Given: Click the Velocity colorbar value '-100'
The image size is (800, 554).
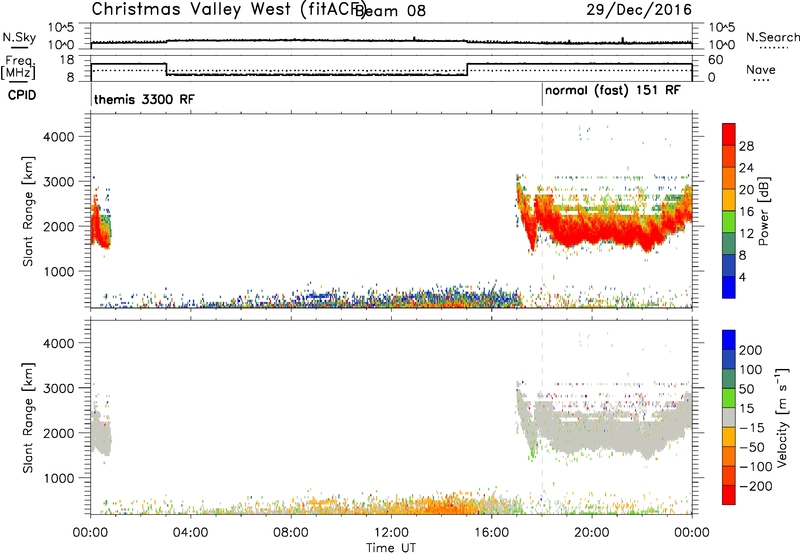Looking at the screenshot, I should [755, 467].
